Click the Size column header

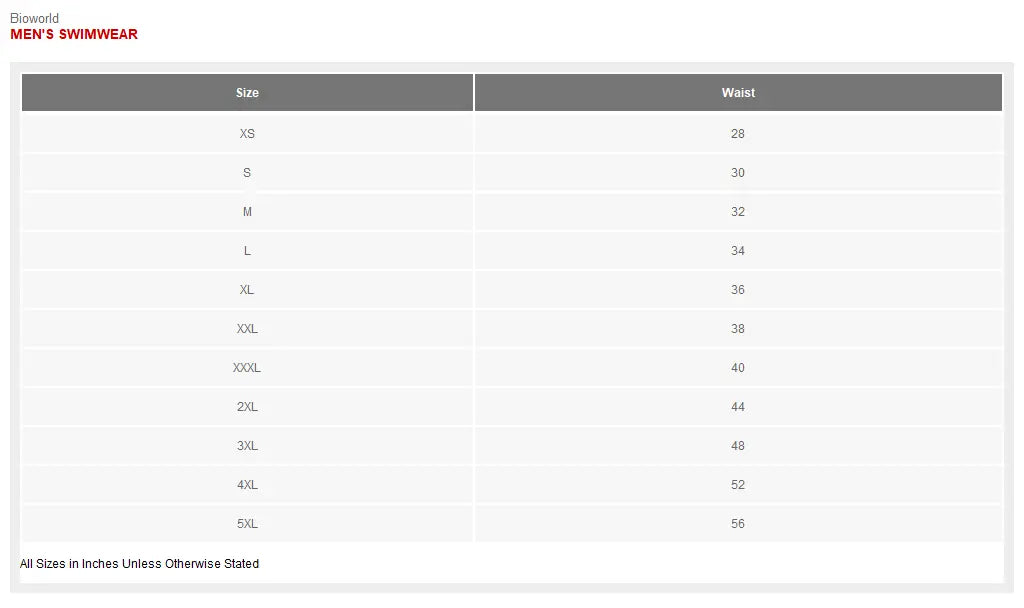[247, 93]
